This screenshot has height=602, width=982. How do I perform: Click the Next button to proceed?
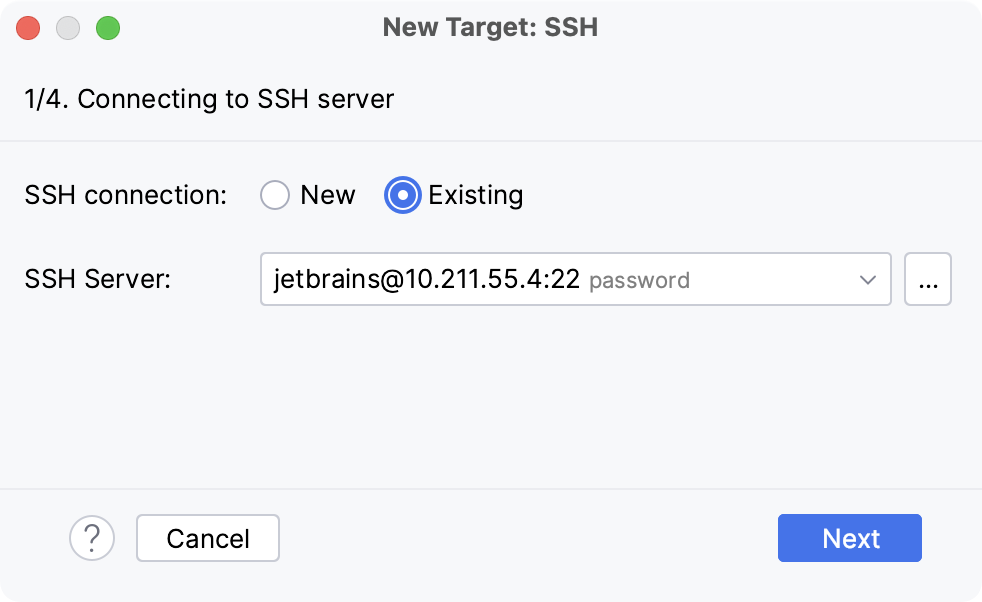coord(849,538)
